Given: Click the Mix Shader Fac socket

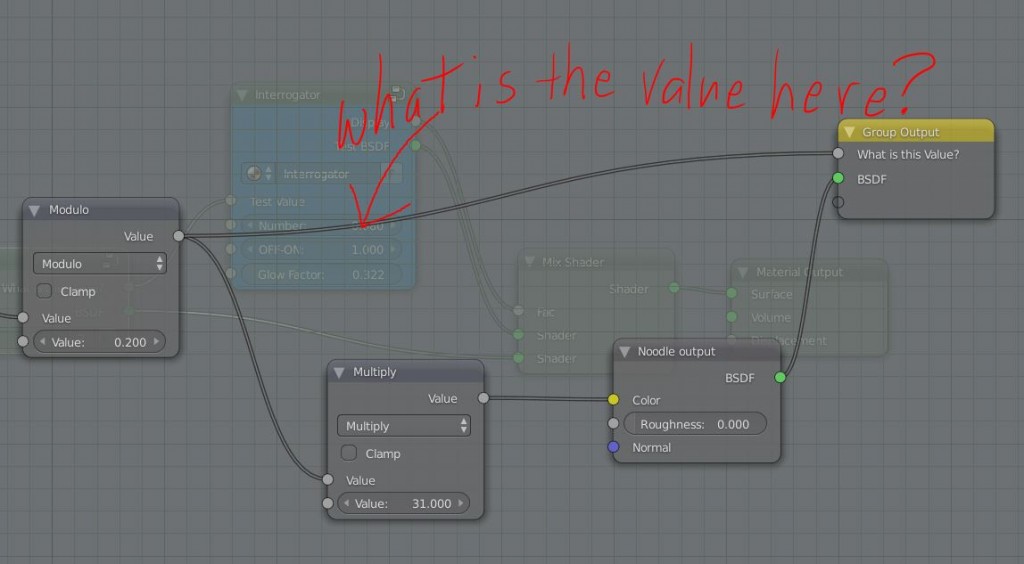Looking at the screenshot, I should tap(519, 311).
